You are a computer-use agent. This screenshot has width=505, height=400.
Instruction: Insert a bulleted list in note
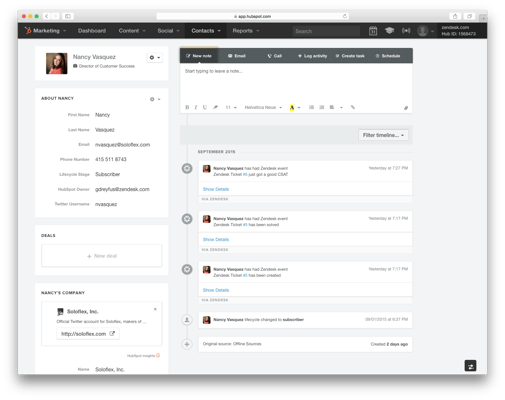(311, 107)
